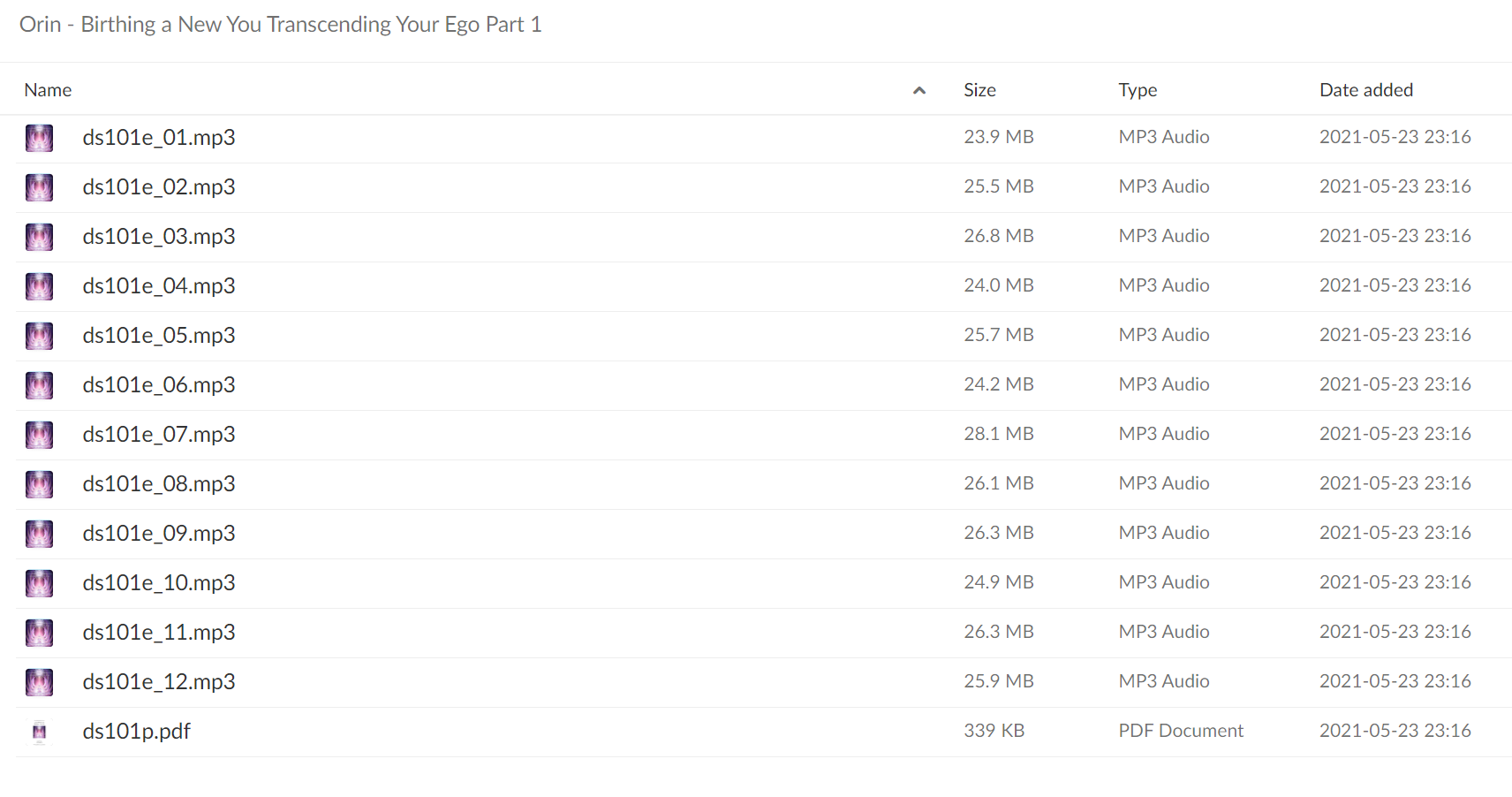Open the ds101e_06.mp3 file name link

pos(159,385)
